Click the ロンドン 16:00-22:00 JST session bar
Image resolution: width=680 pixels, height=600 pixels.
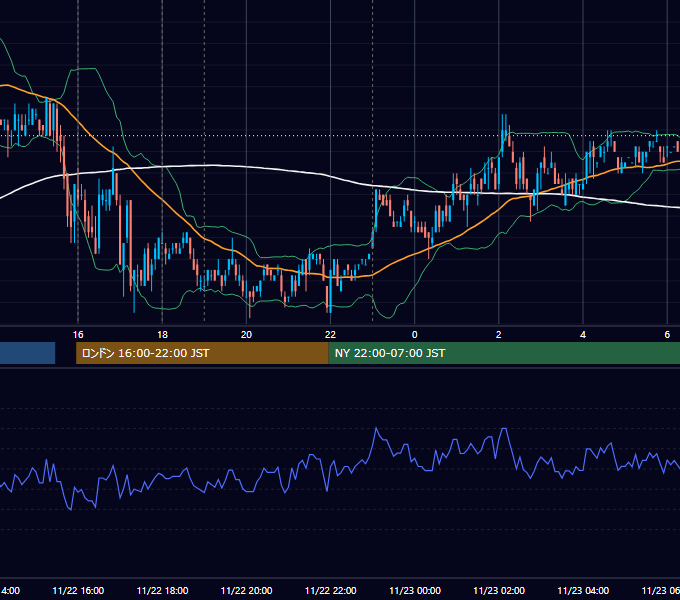click(x=202, y=353)
